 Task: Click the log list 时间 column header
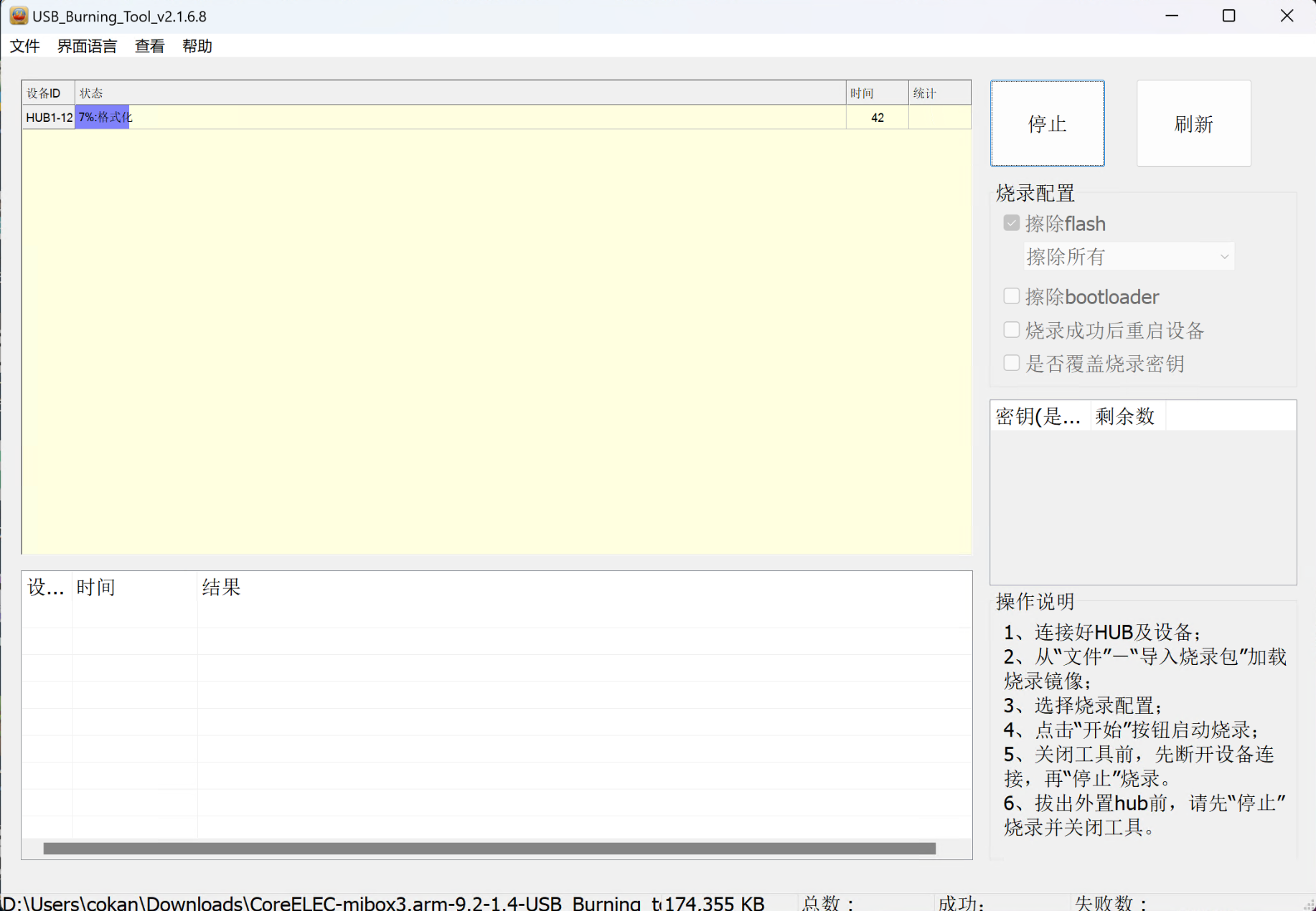tap(135, 587)
